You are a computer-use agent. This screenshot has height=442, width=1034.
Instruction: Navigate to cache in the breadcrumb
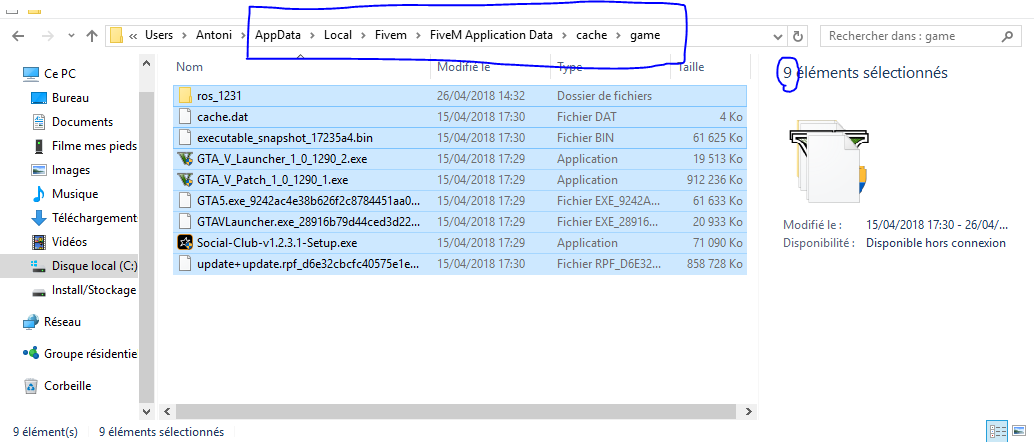point(592,36)
